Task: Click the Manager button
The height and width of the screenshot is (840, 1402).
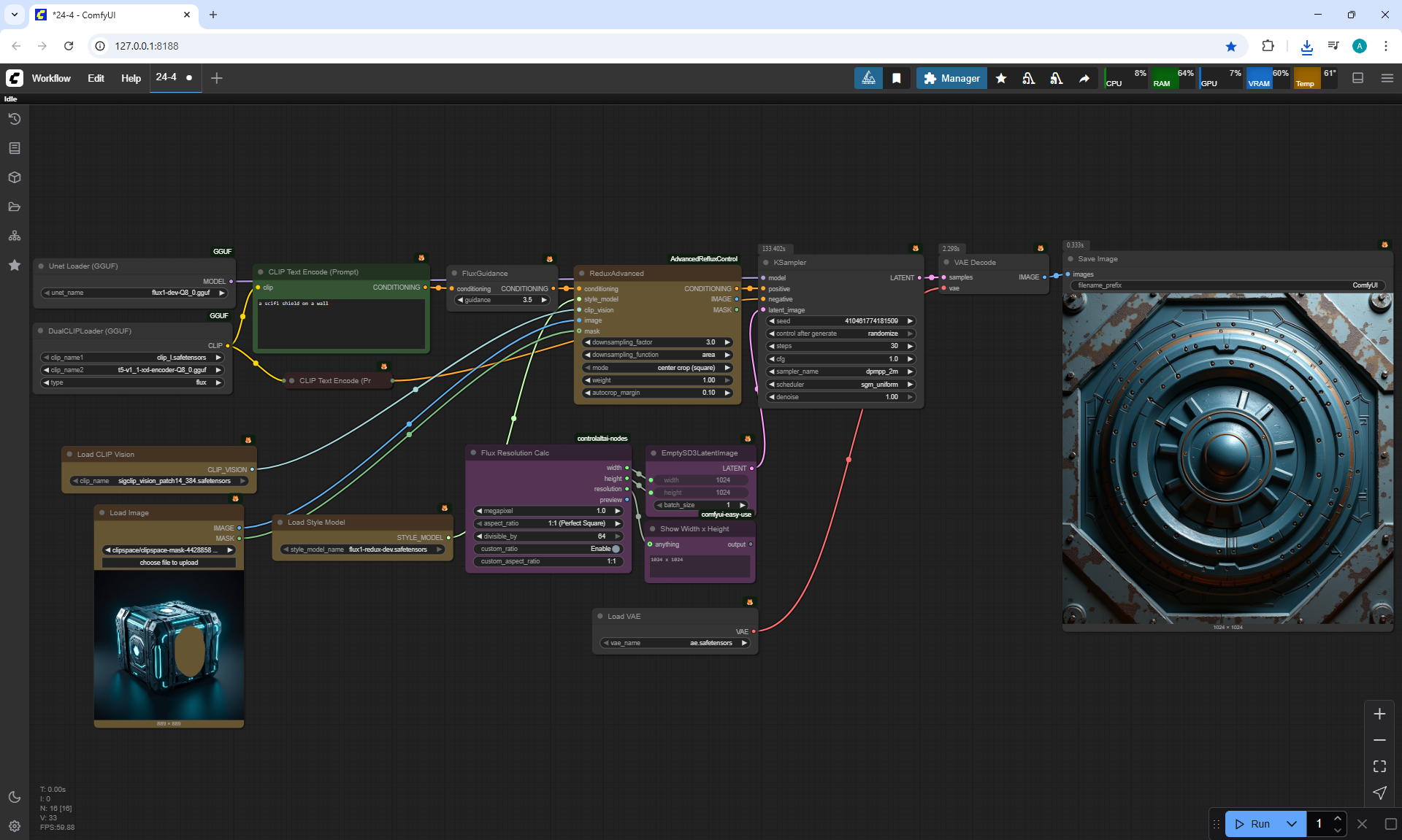Action: (x=951, y=78)
